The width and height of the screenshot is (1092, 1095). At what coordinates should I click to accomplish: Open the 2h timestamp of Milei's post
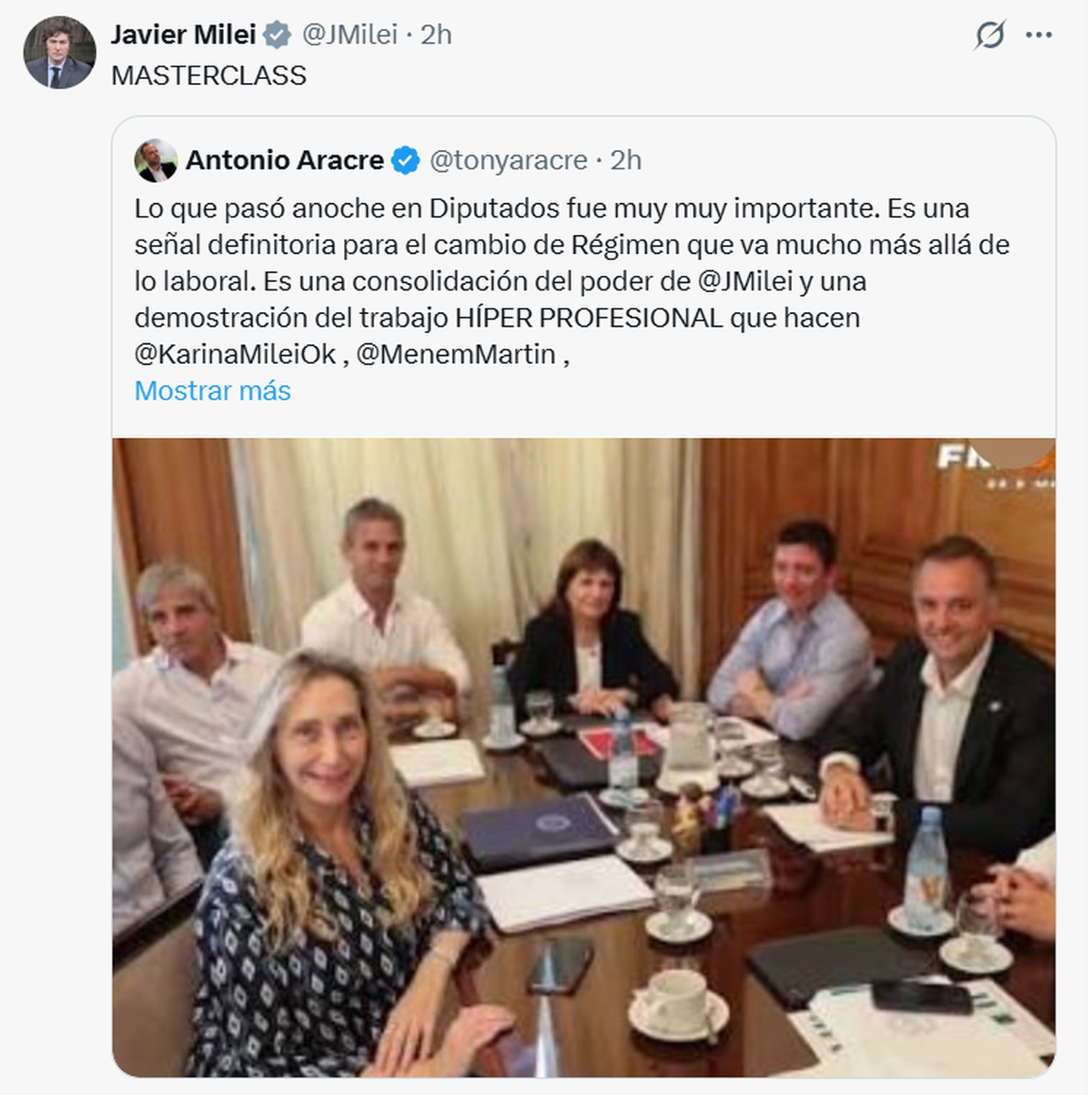click(x=436, y=35)
